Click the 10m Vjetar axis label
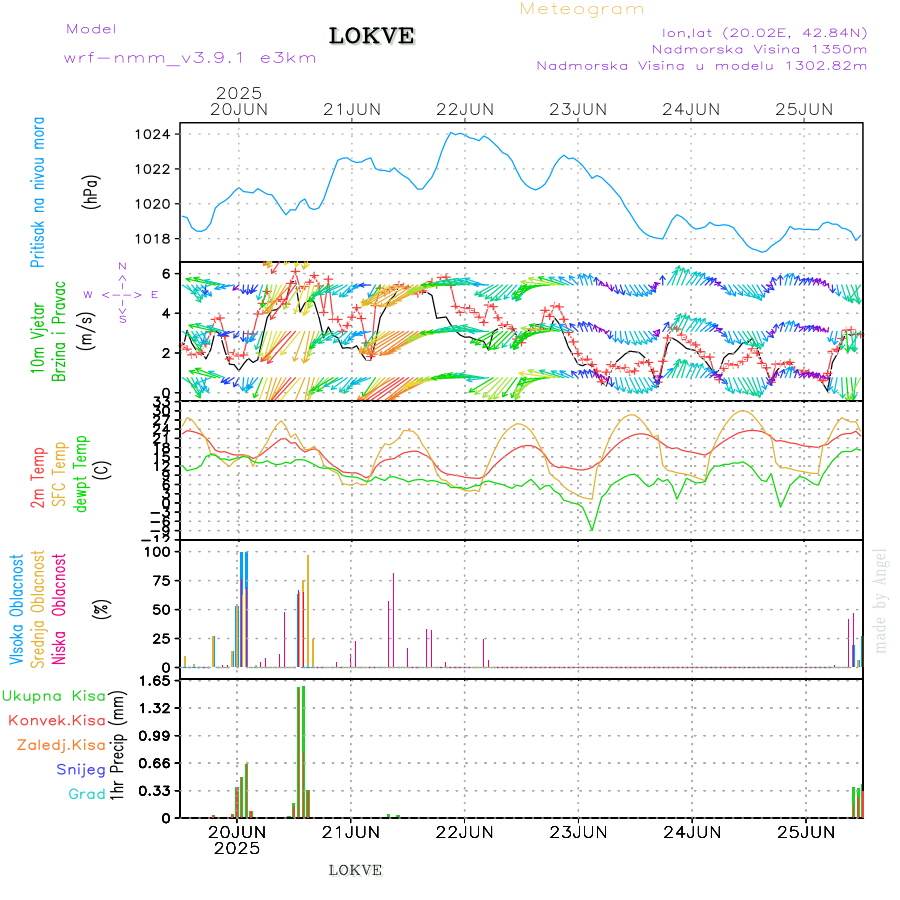900x900 pixels. pos(39,337)
